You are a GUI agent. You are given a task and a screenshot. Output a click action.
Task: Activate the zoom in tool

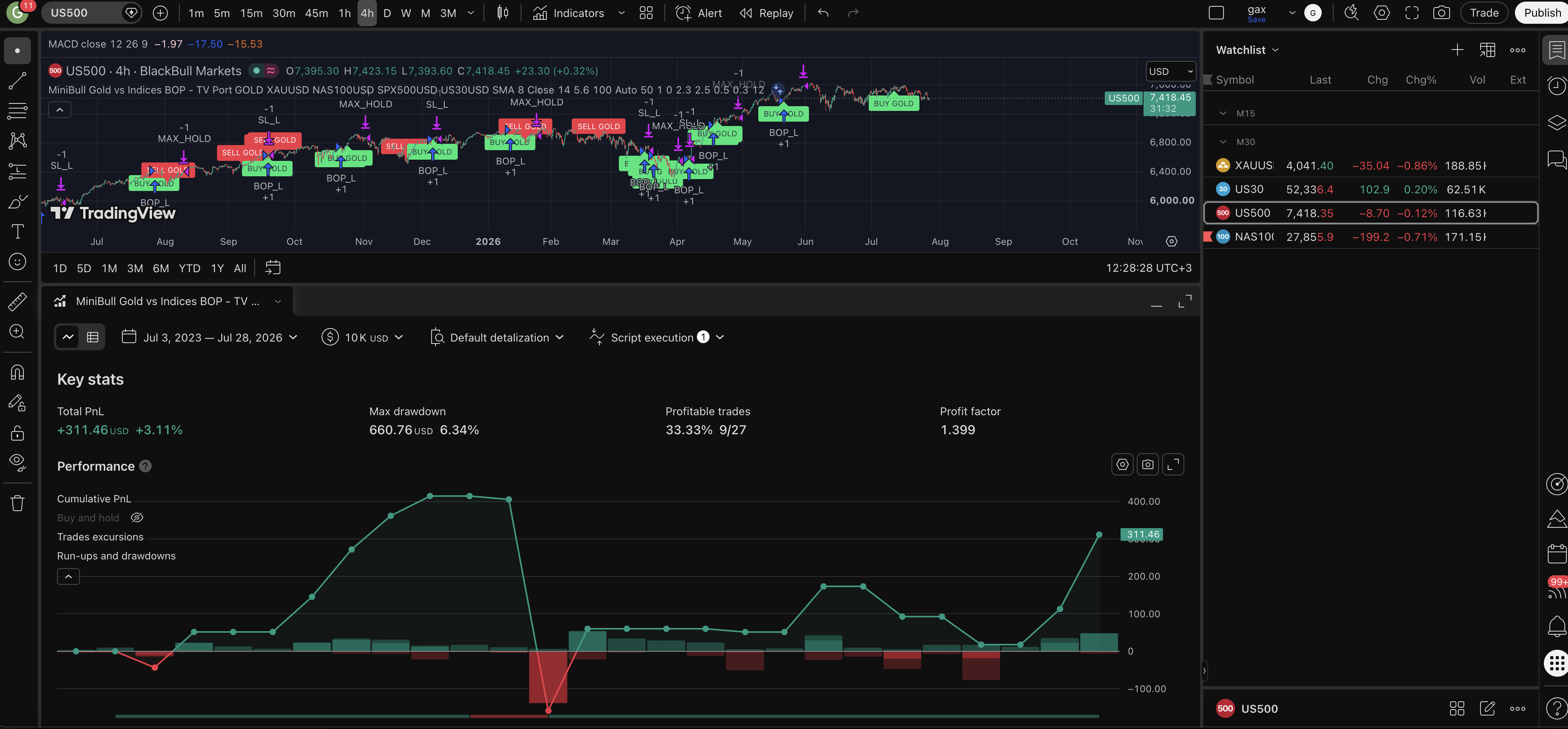tap(17, 331)
